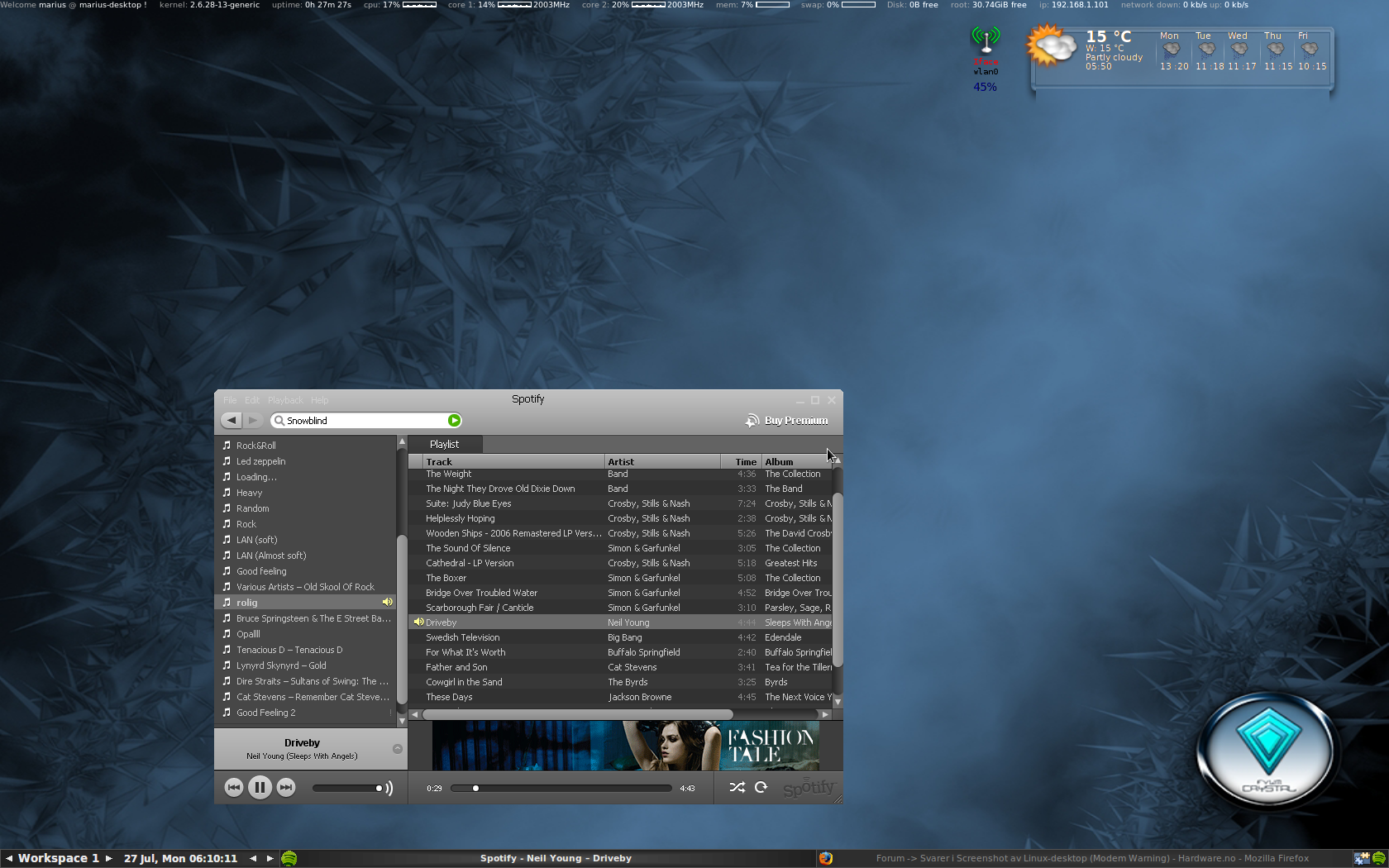Skip to next track button
The width and height of the screenshot is (1389, 868).
coord(286,788)
